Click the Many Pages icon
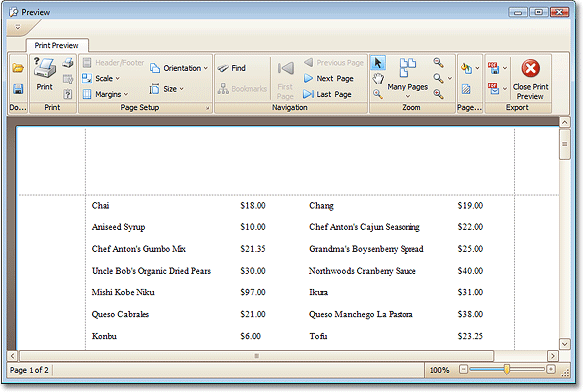Viewport: 583px width, 392px height. click(x=408, y=68)
